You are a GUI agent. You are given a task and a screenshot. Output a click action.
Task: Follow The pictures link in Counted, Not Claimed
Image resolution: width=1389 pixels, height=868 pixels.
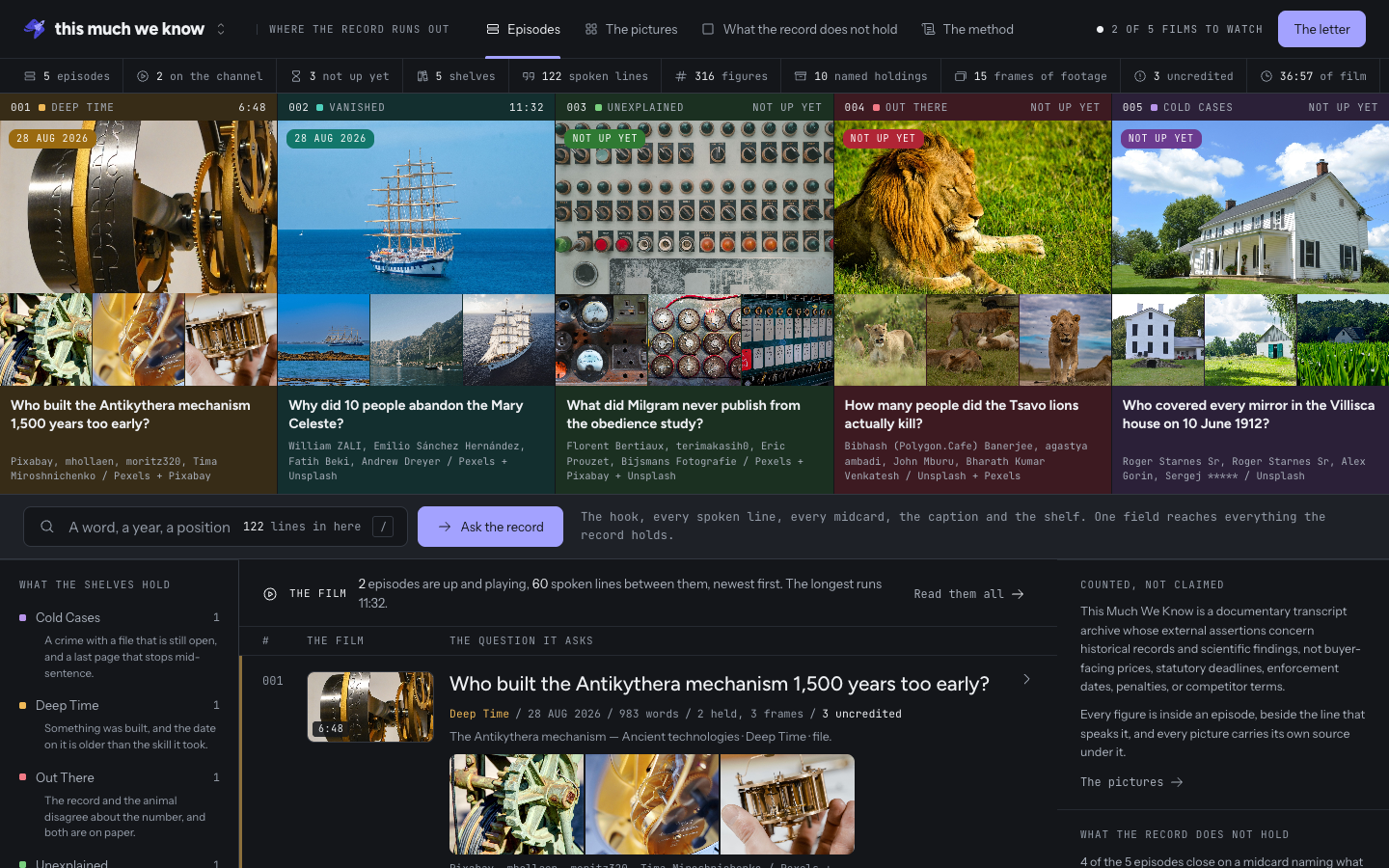pos(1131,782)
